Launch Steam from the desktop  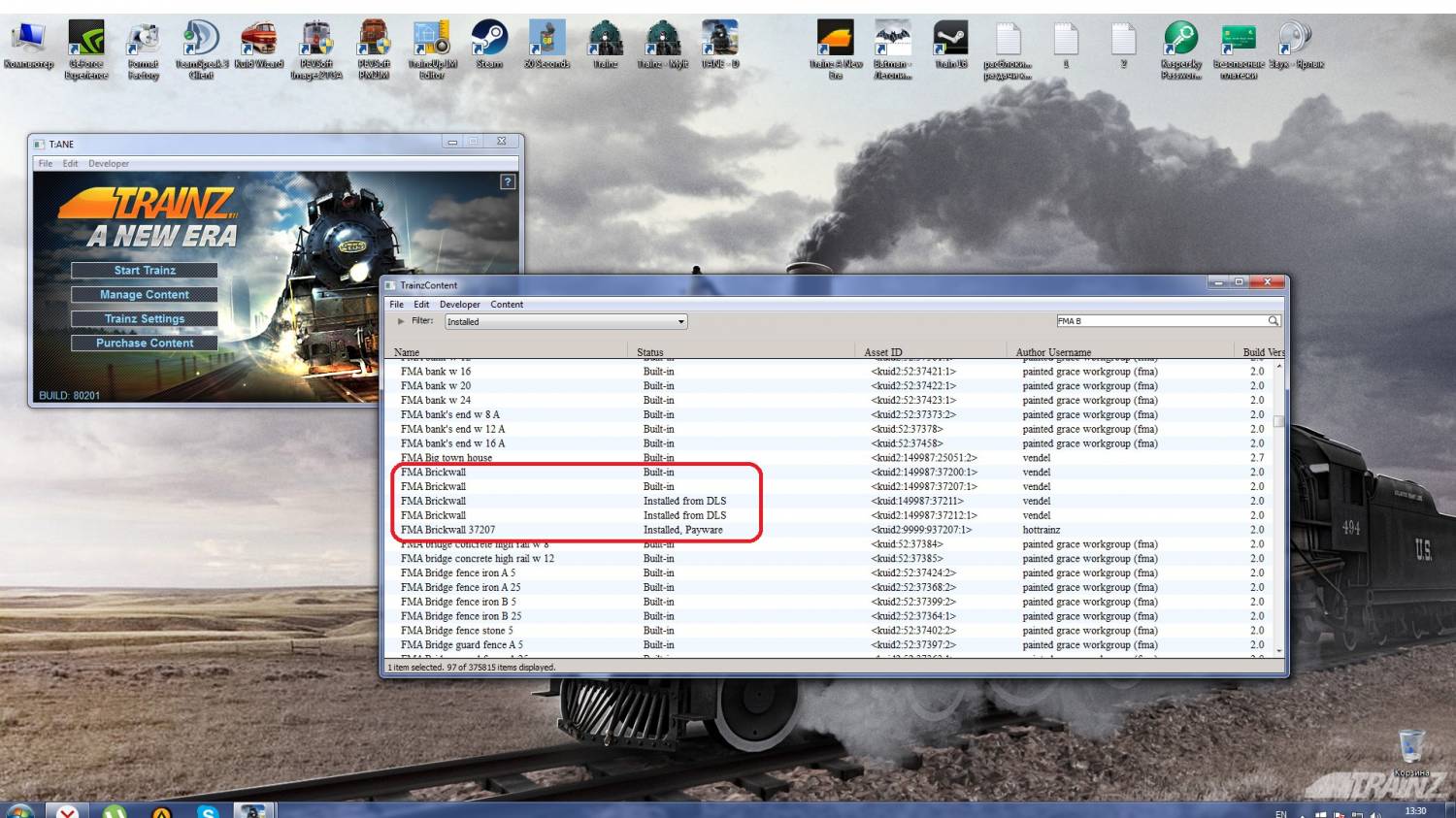[x=489, y=46]
